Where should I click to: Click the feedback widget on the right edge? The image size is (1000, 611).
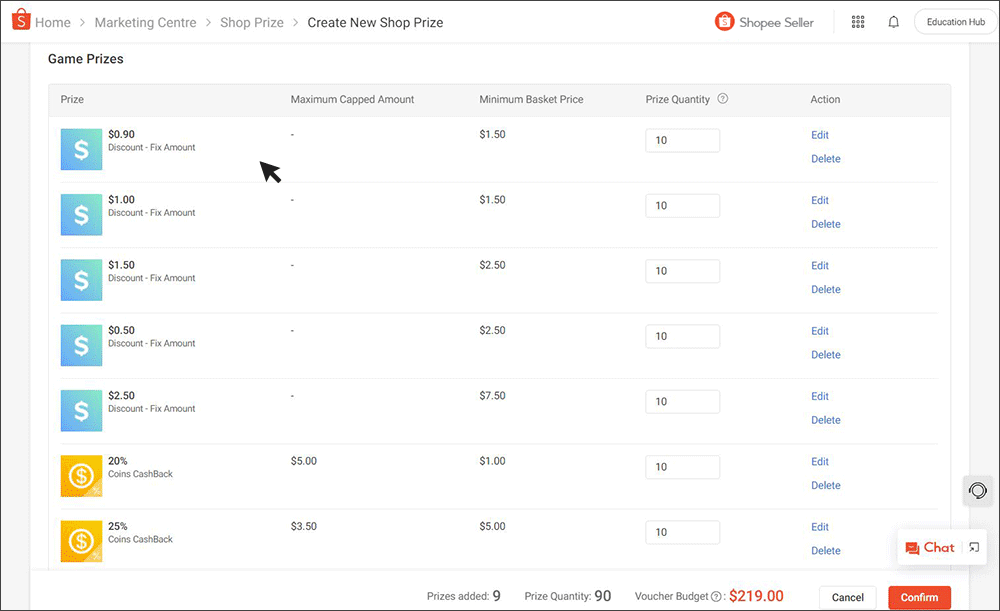coord(978,491)
